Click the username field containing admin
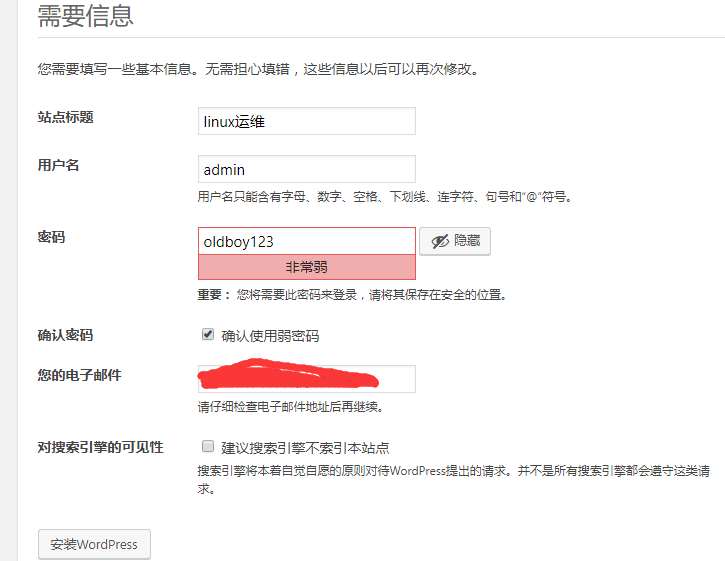 click(x=306, y=169)
